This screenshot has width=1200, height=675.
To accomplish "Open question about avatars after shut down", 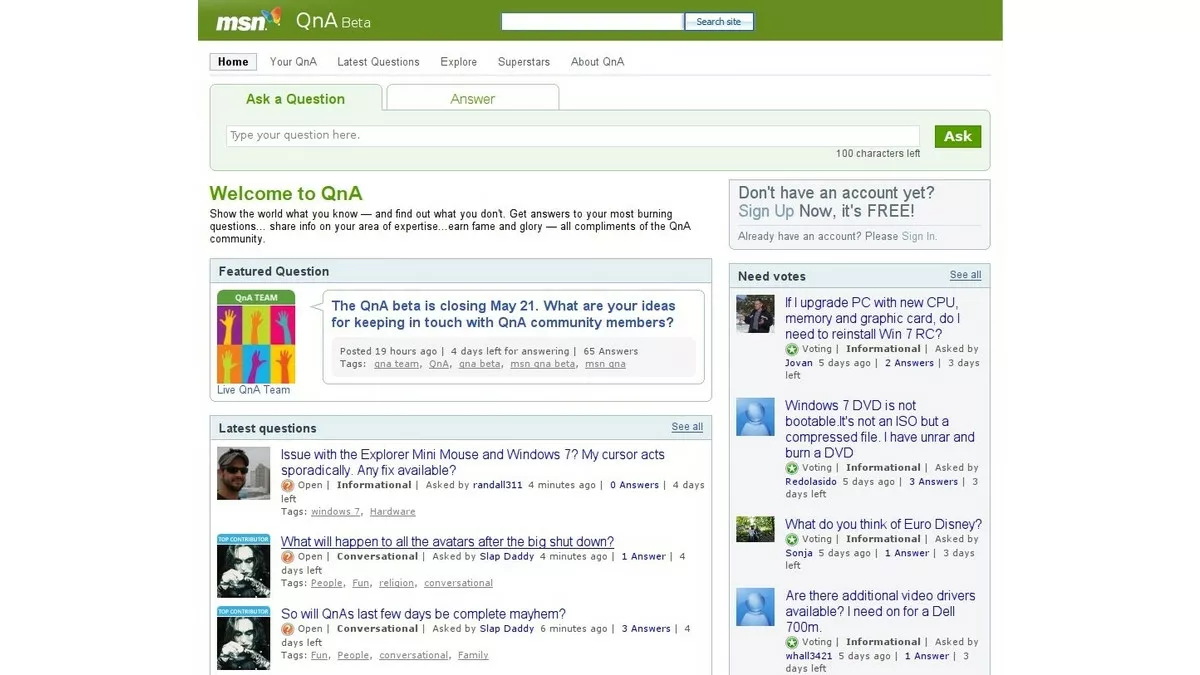I will tap(447, 542).
